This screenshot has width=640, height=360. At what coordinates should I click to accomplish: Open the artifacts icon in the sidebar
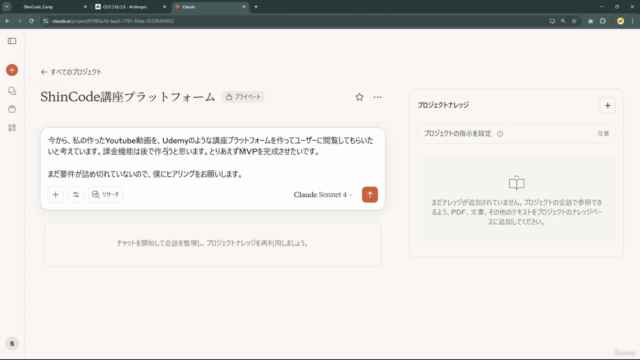pos(12,128)
